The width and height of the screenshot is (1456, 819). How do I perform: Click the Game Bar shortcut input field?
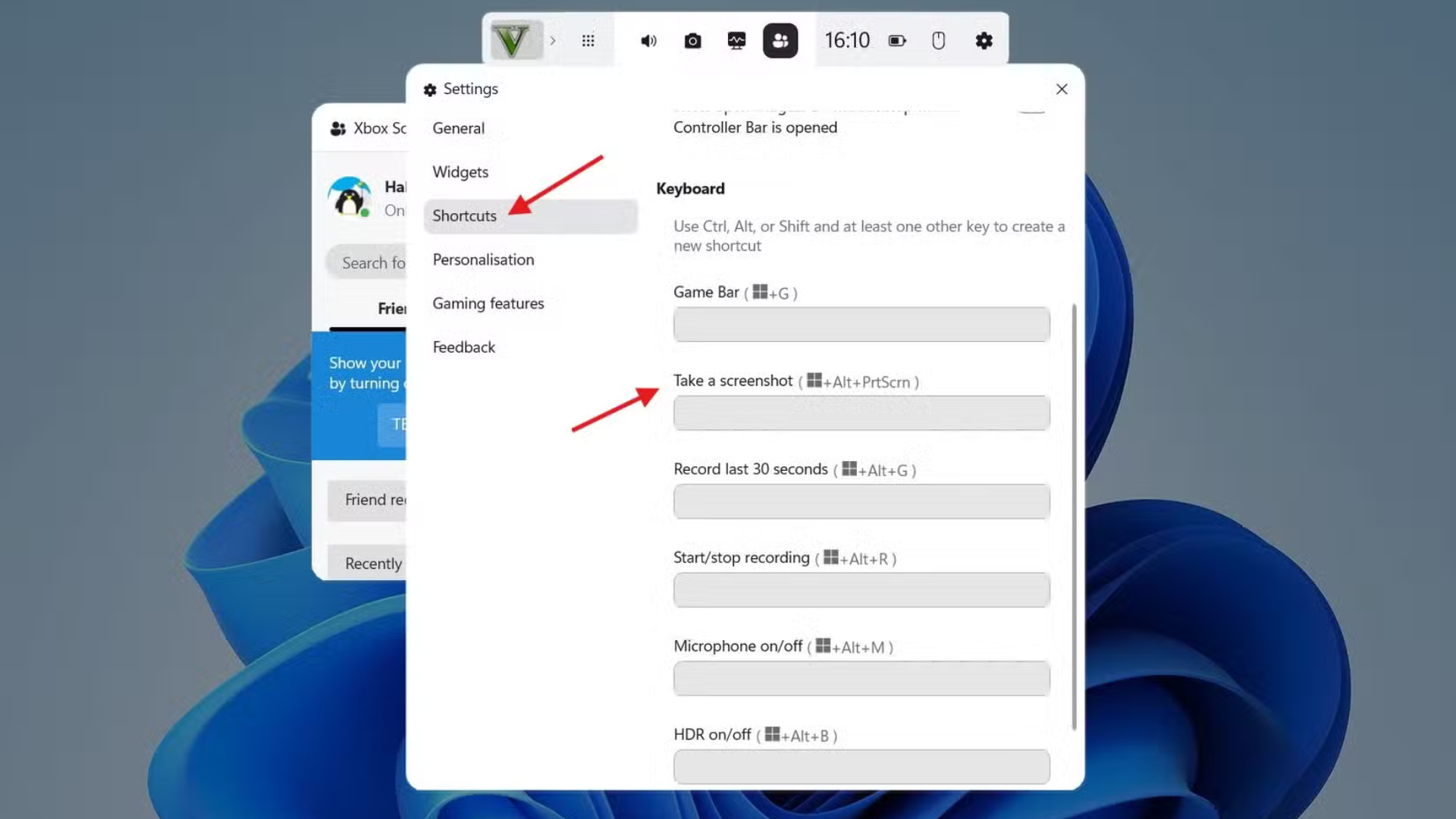[x=861, y=325]
